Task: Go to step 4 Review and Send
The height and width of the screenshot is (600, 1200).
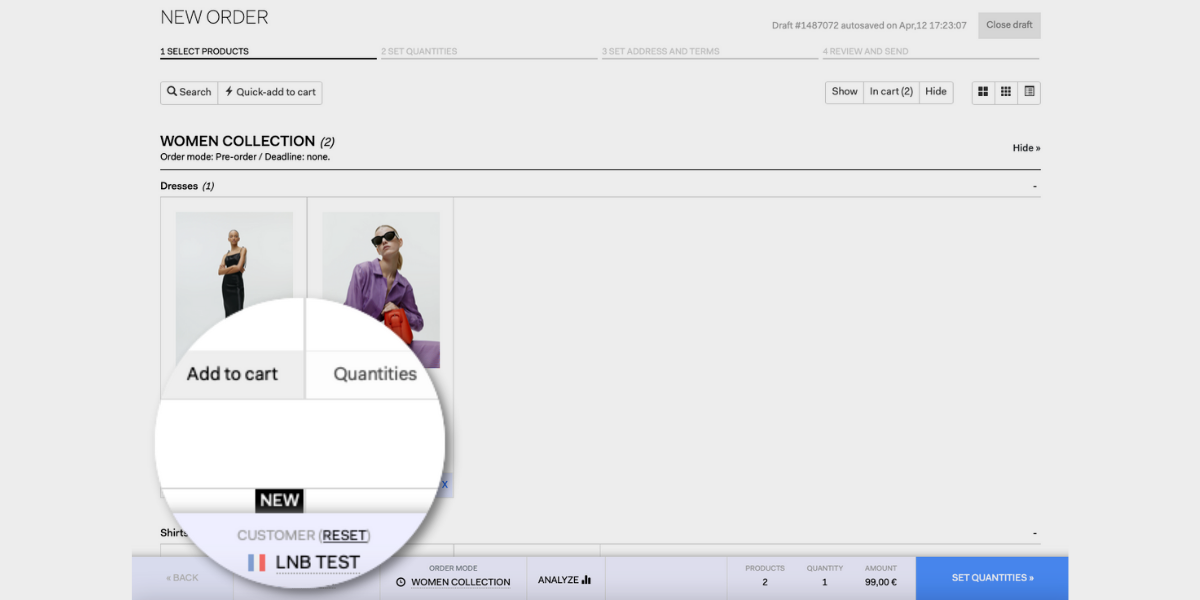Action: pyautogui.click(x=931, y=51)
